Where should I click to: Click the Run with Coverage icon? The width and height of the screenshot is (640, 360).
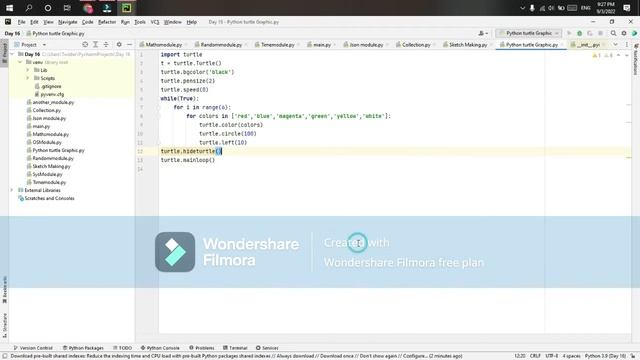tap(590, 33)
